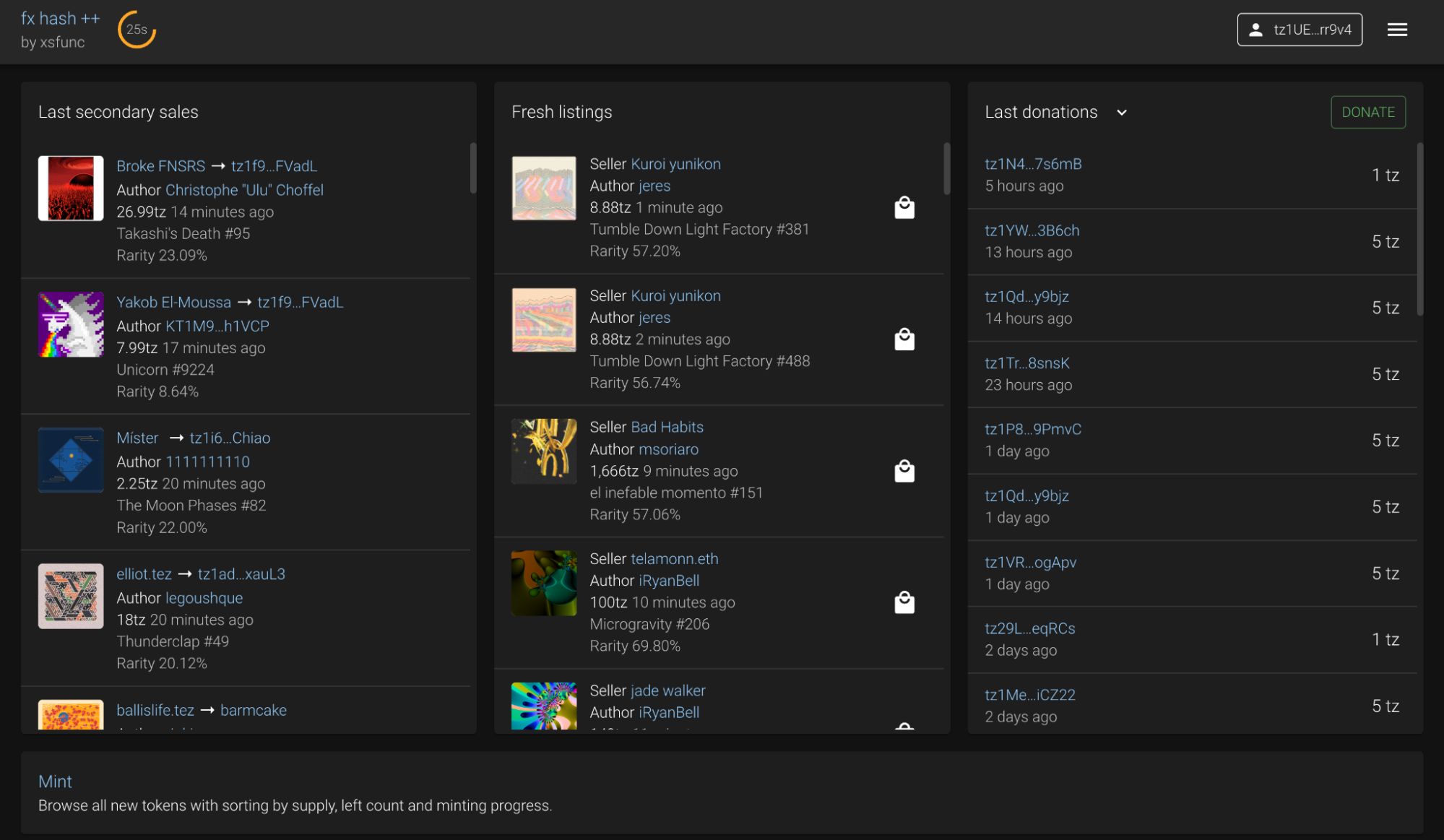Viewport: 1444px width, 840px height.
Task: Click the Fresh listings scrollbar
Action: (x=946, y=170)
